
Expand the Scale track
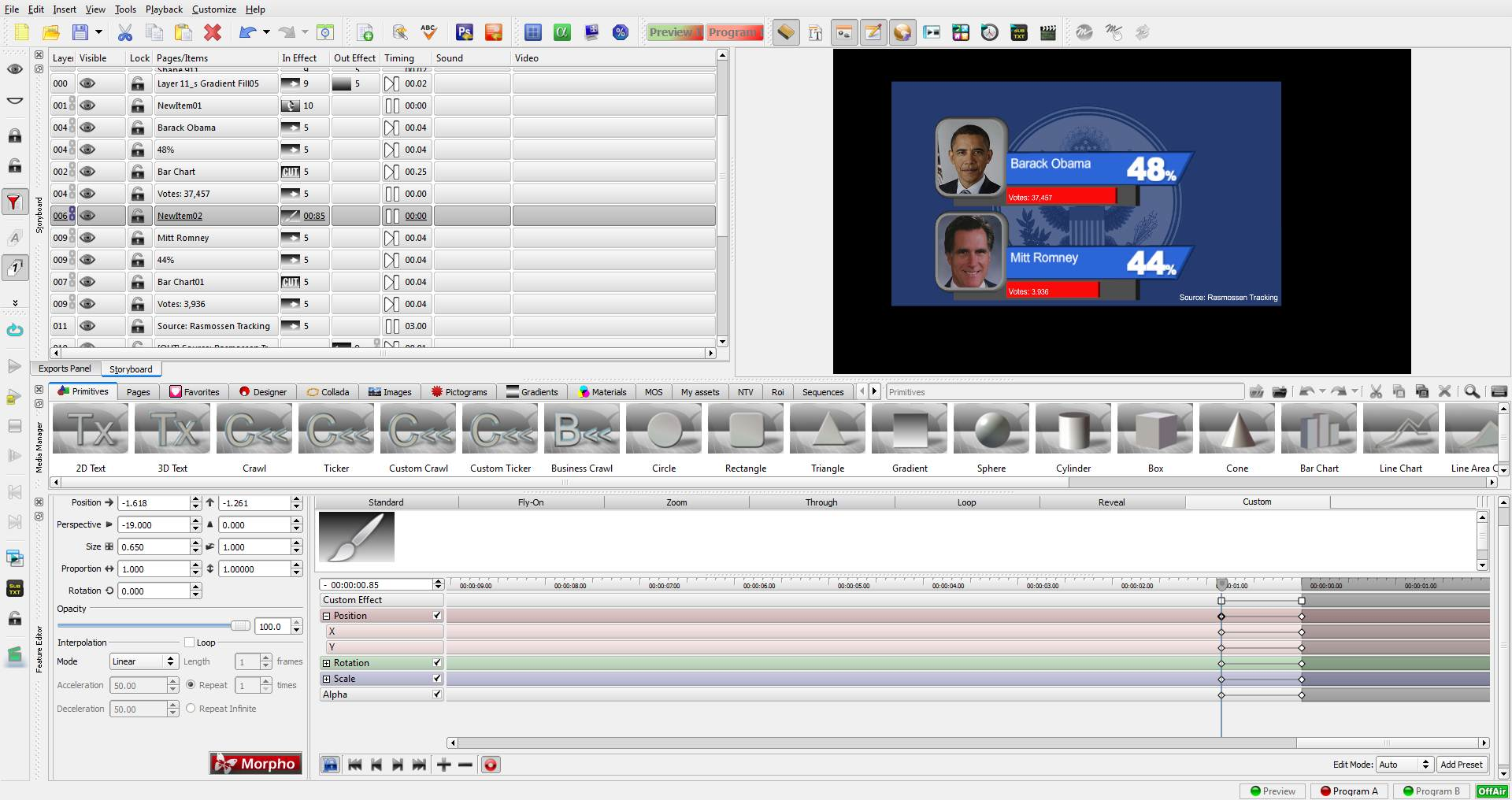click(x=327, y=679)
